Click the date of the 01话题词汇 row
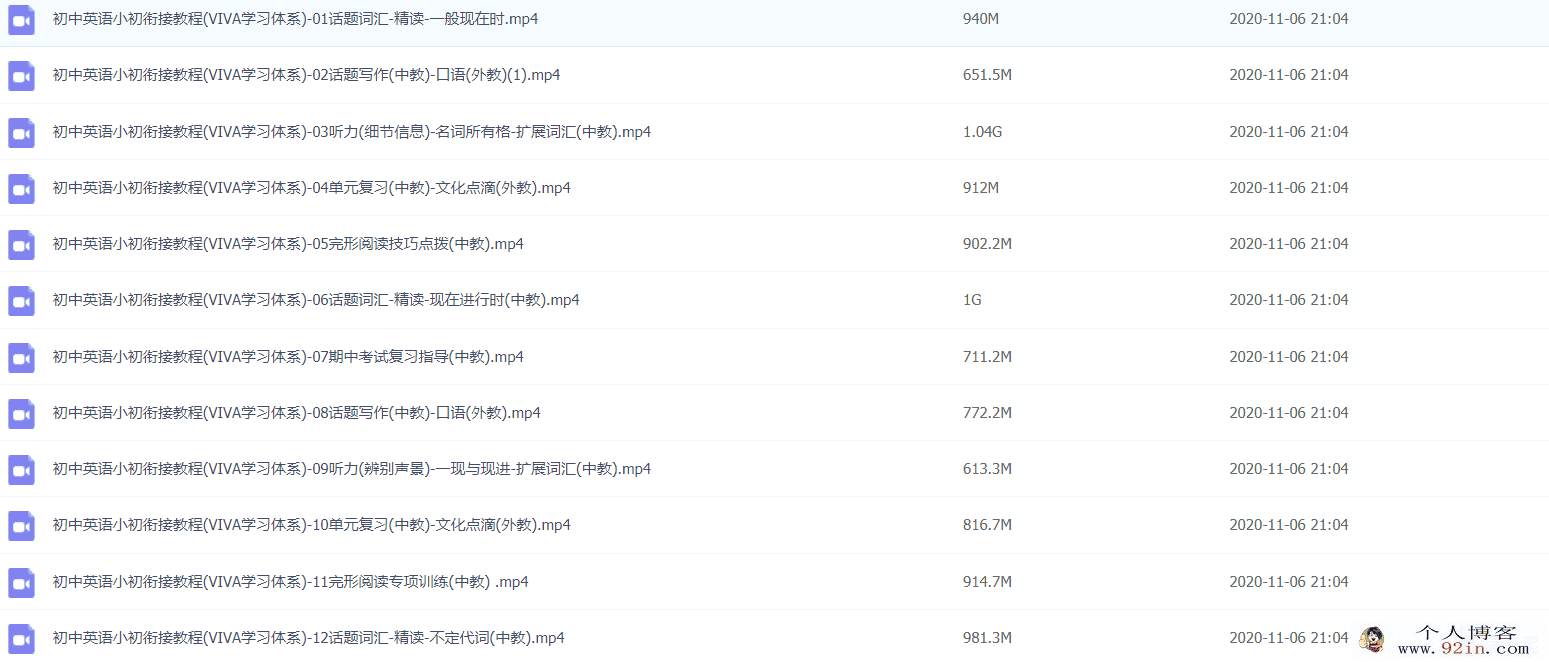 [1289, 19]
